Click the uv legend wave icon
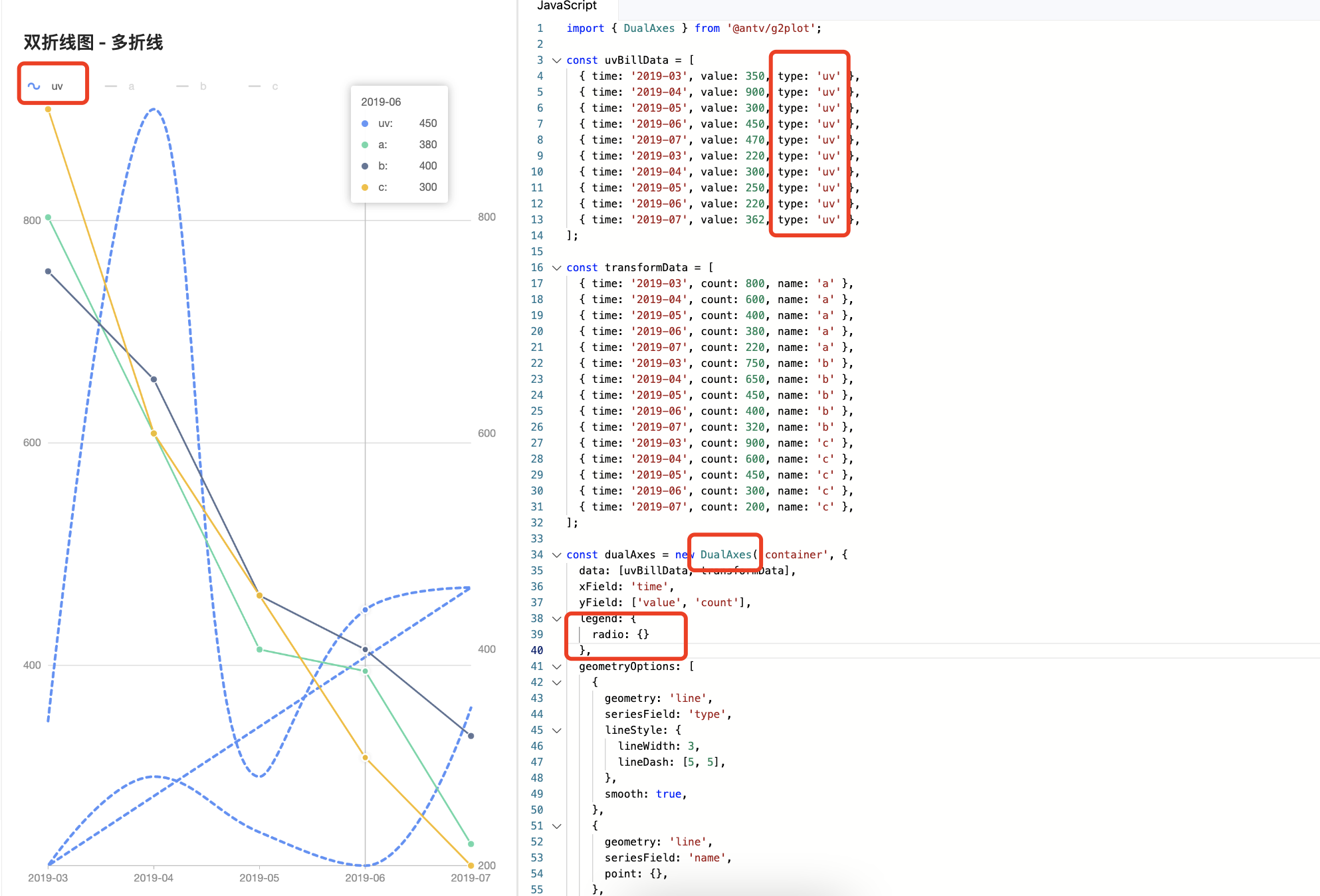The height and width of the screenshot is (896, 1320). tap(34, 86)
